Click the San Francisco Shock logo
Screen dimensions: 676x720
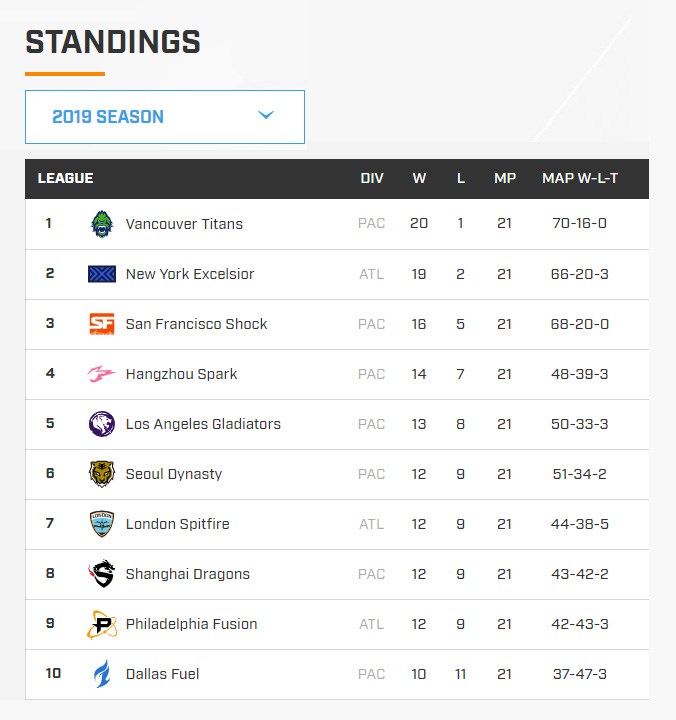point(101,324)
